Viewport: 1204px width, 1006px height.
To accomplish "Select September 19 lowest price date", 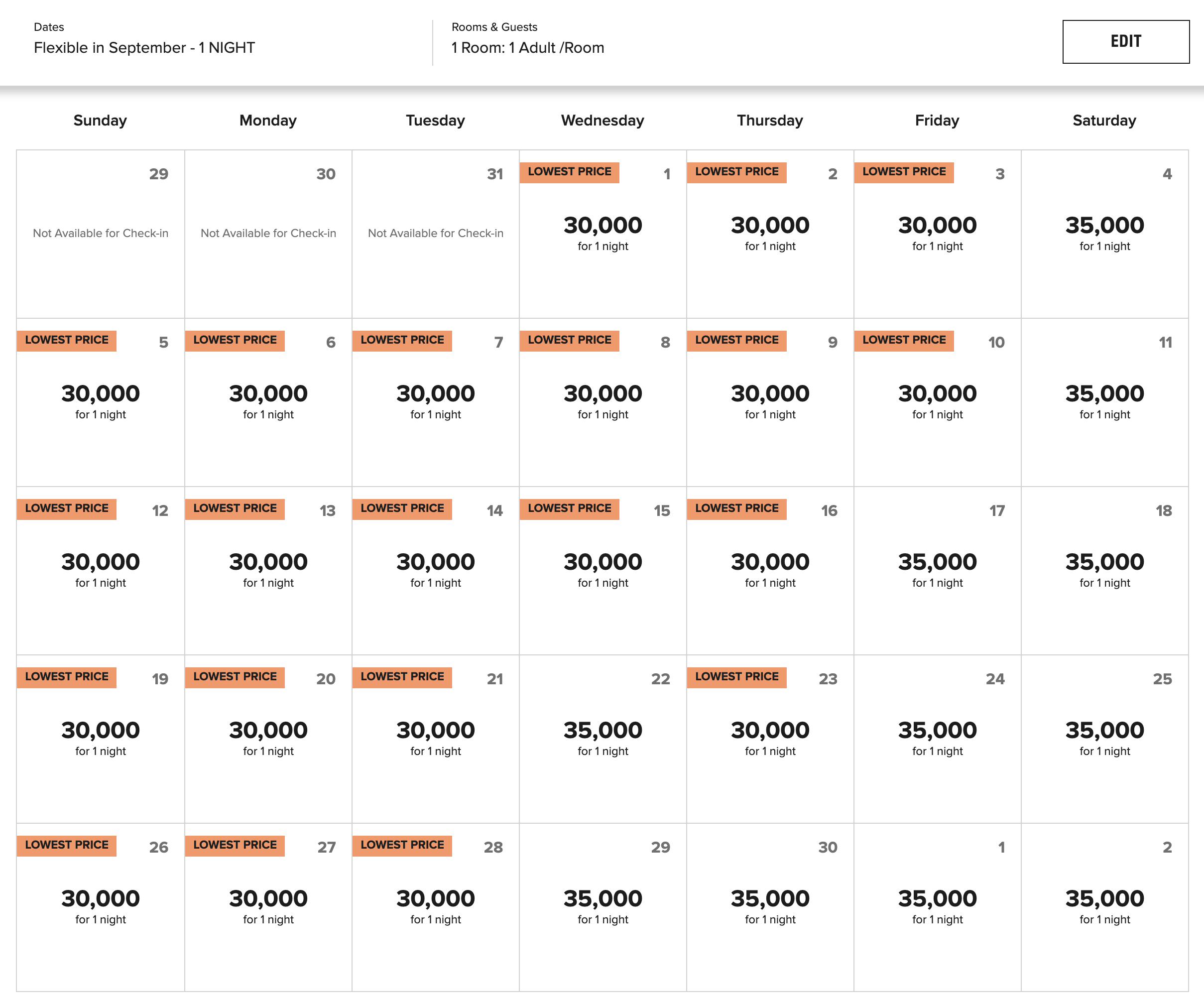I will (x=101, y=738).
